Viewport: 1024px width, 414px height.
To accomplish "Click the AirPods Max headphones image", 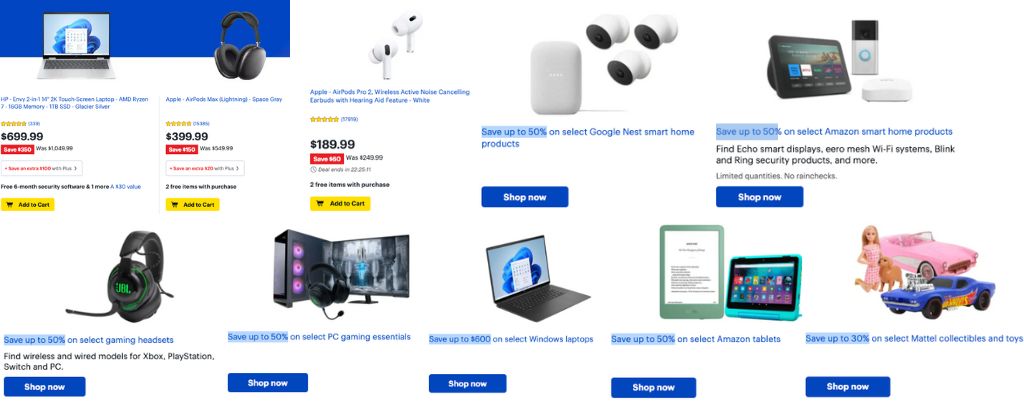I will [239, 44].
